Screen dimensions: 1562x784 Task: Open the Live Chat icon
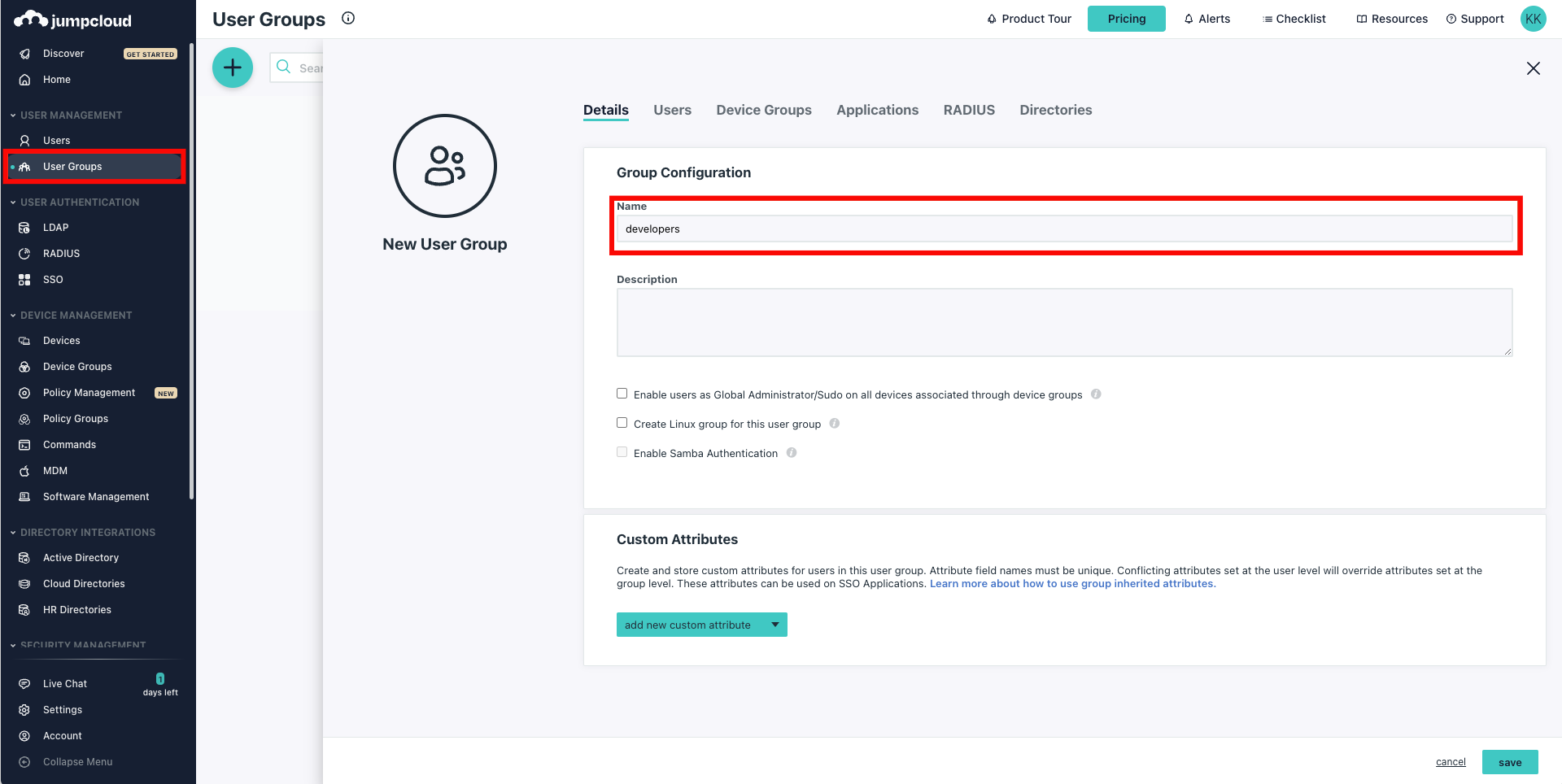[x=24, y=684]
